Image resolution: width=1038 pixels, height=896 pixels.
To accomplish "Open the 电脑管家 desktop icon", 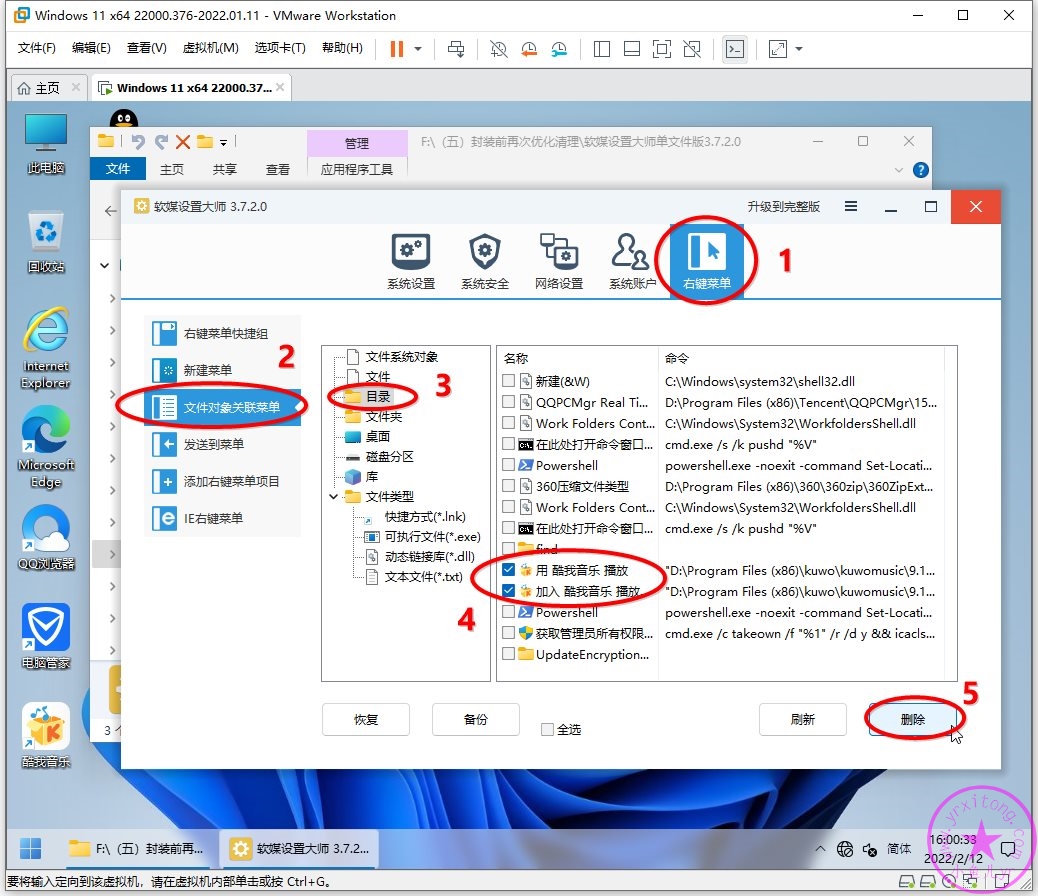I will (x=46, y=637).
